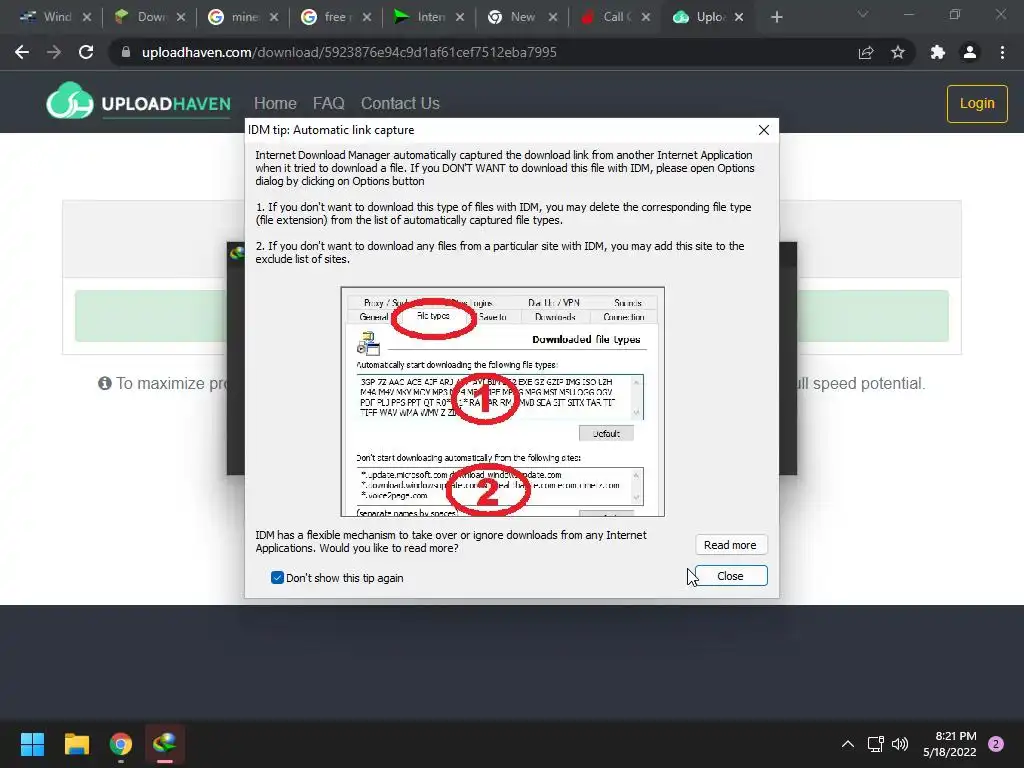The width and height of the screenshot is (1024, 768).
Task: Click the green progress bar on page
Action: click(x=511, y=316)
